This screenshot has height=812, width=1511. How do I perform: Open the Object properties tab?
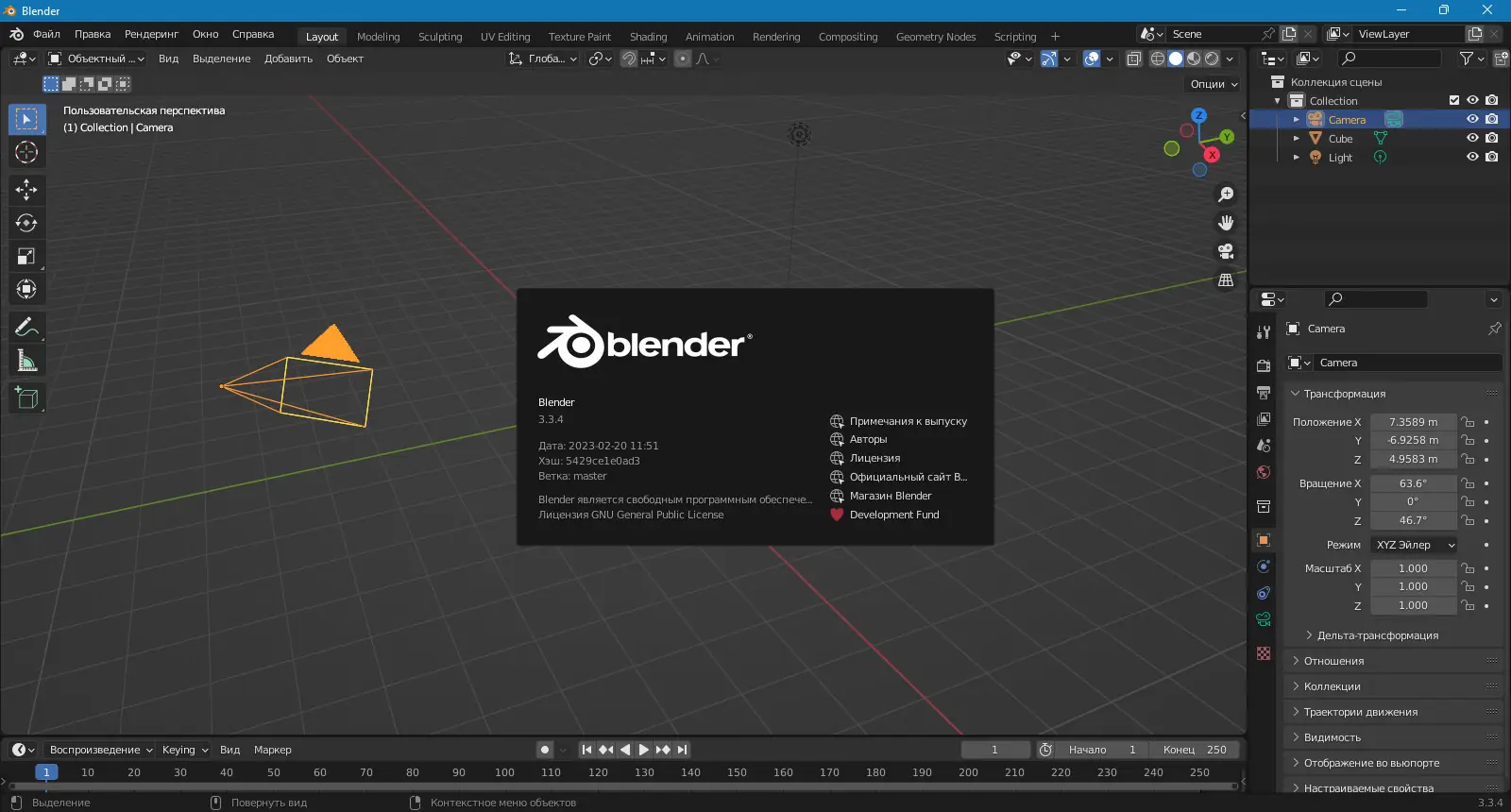tap(1264, 540)
